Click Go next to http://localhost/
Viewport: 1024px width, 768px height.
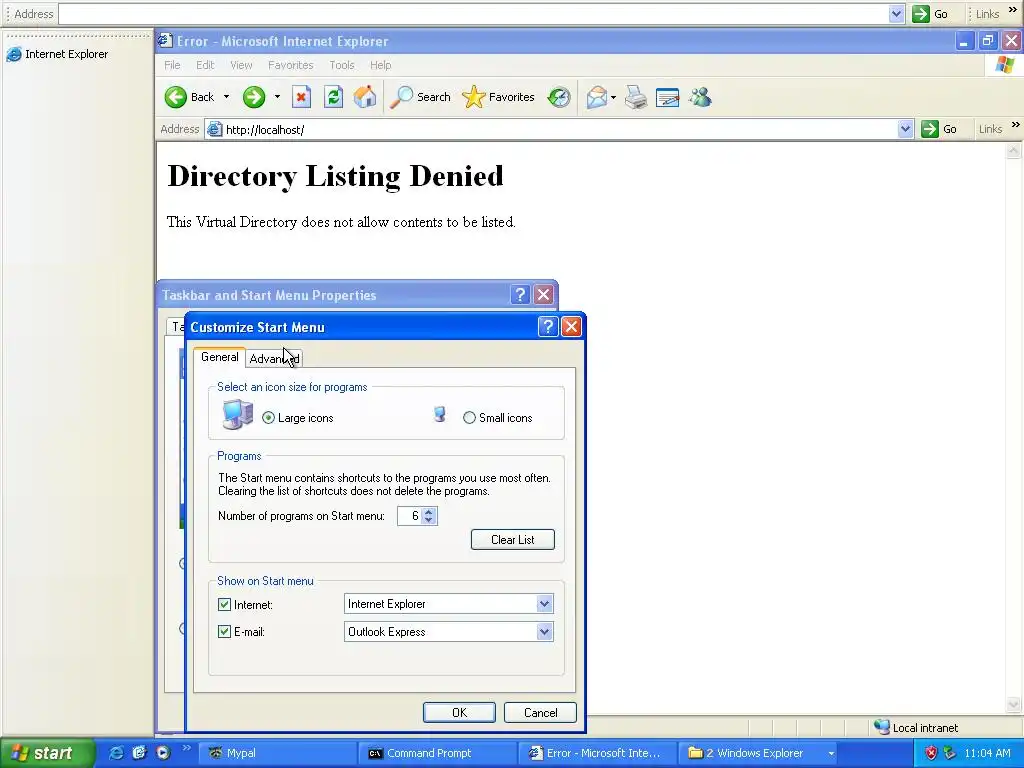[940, 129]
